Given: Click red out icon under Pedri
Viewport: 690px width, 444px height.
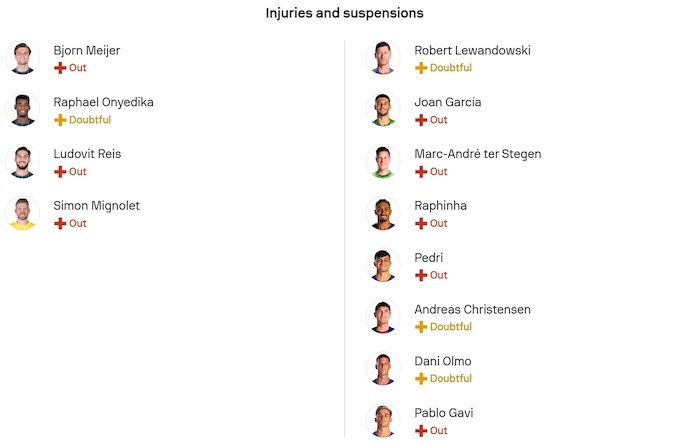Looking at the screenshot, I should coord(421,275).
